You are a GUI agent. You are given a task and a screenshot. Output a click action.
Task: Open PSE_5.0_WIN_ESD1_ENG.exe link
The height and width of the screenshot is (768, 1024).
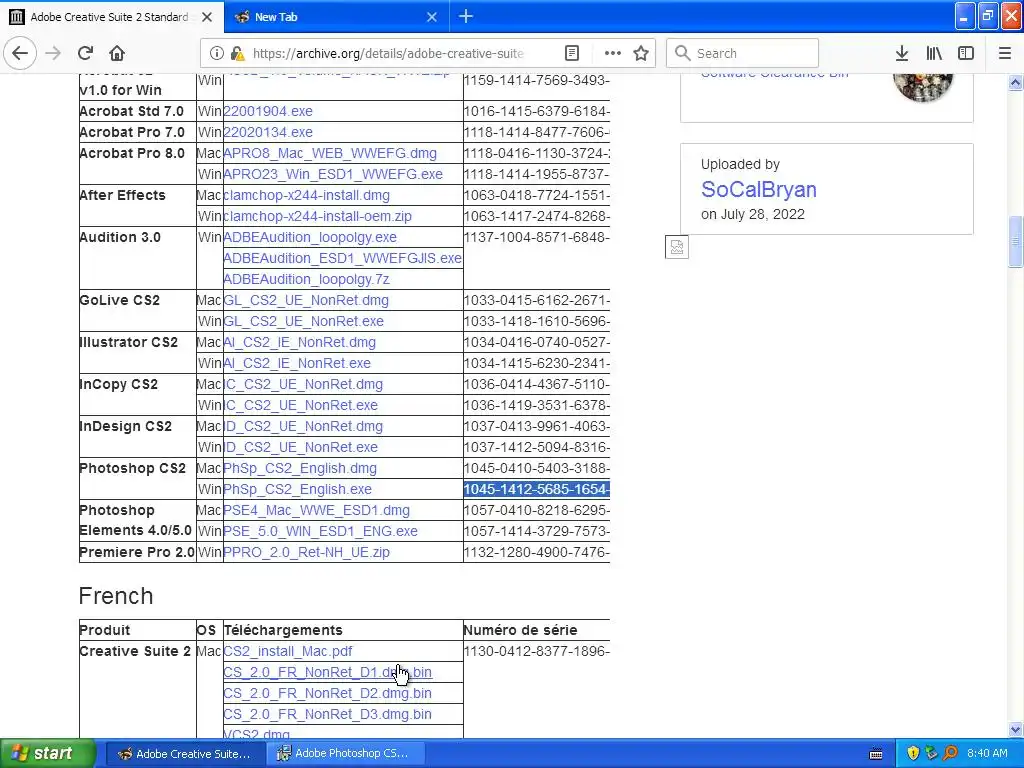pyautogui.click(x=320, y=531)
